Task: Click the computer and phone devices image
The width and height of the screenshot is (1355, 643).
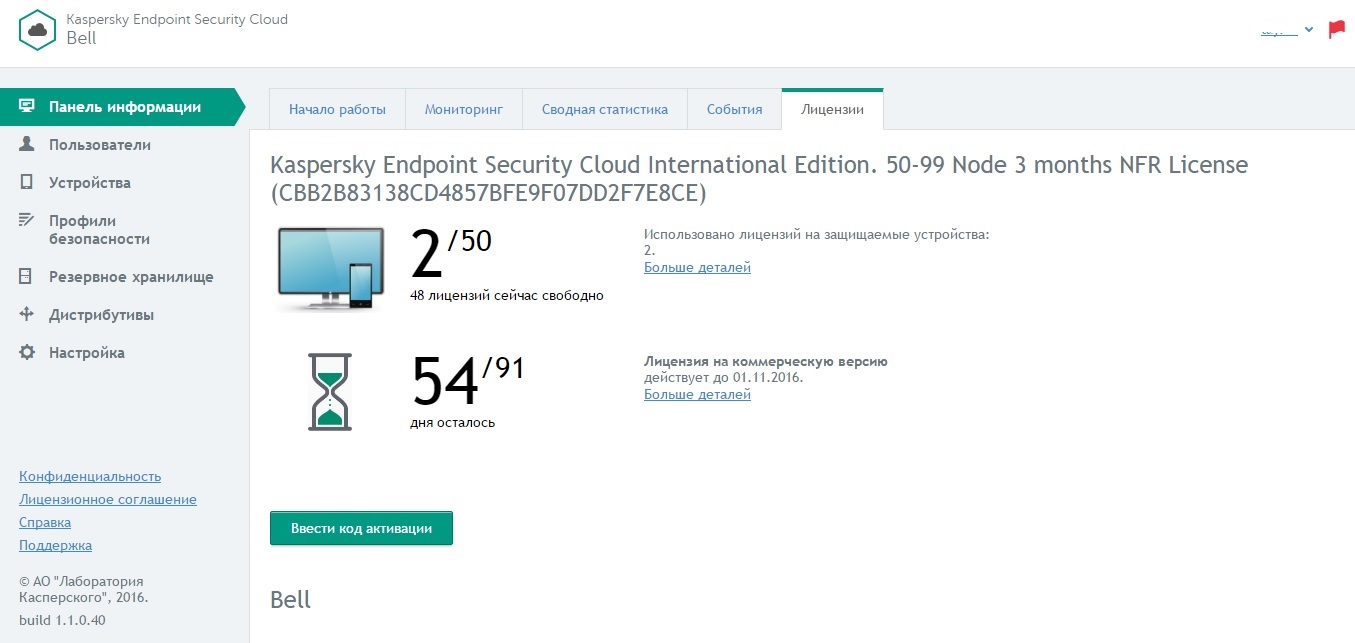Action: pos(329,268)
